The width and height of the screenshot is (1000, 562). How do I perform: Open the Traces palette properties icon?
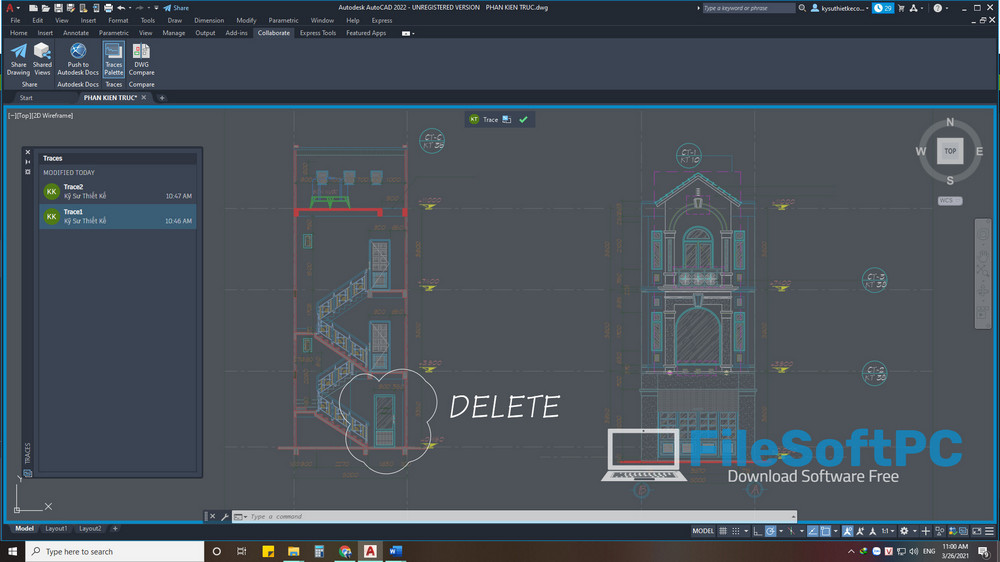(27, 172)
